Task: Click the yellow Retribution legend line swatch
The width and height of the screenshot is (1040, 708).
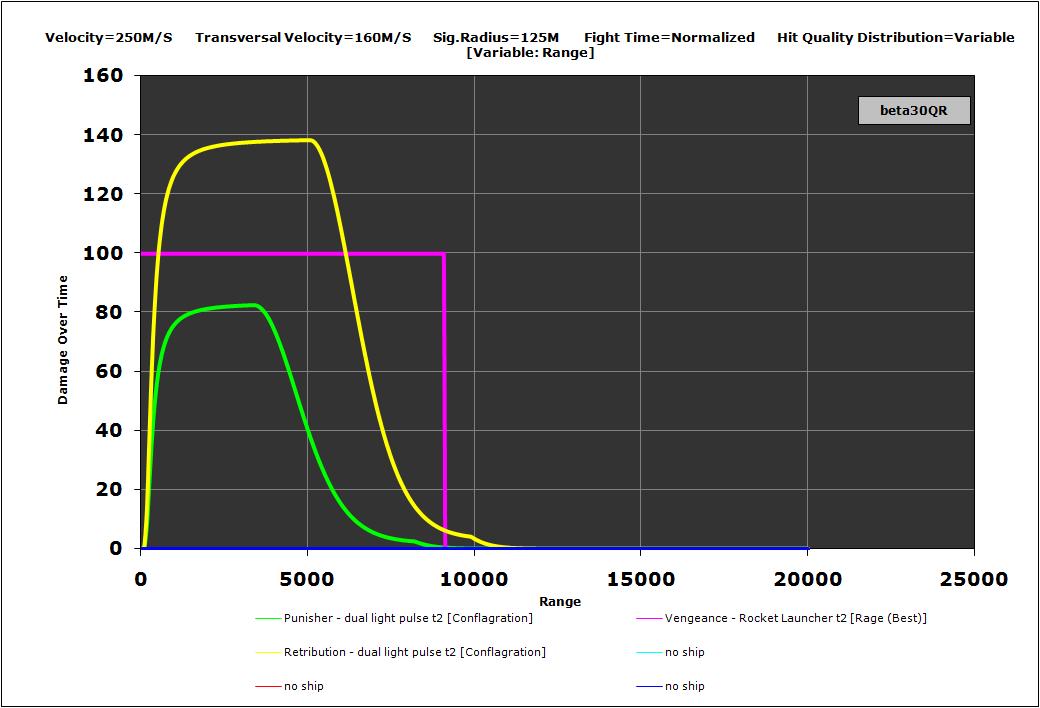Action: [268, 652]
